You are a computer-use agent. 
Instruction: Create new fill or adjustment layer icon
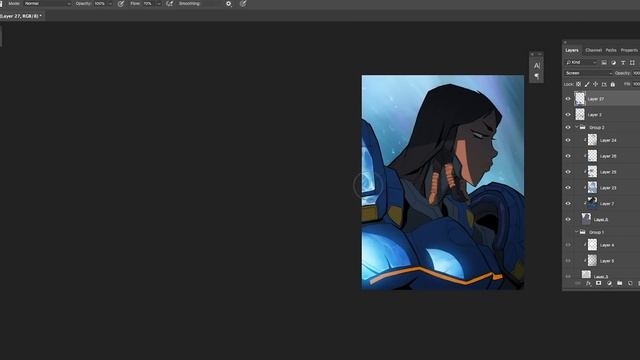609,283
